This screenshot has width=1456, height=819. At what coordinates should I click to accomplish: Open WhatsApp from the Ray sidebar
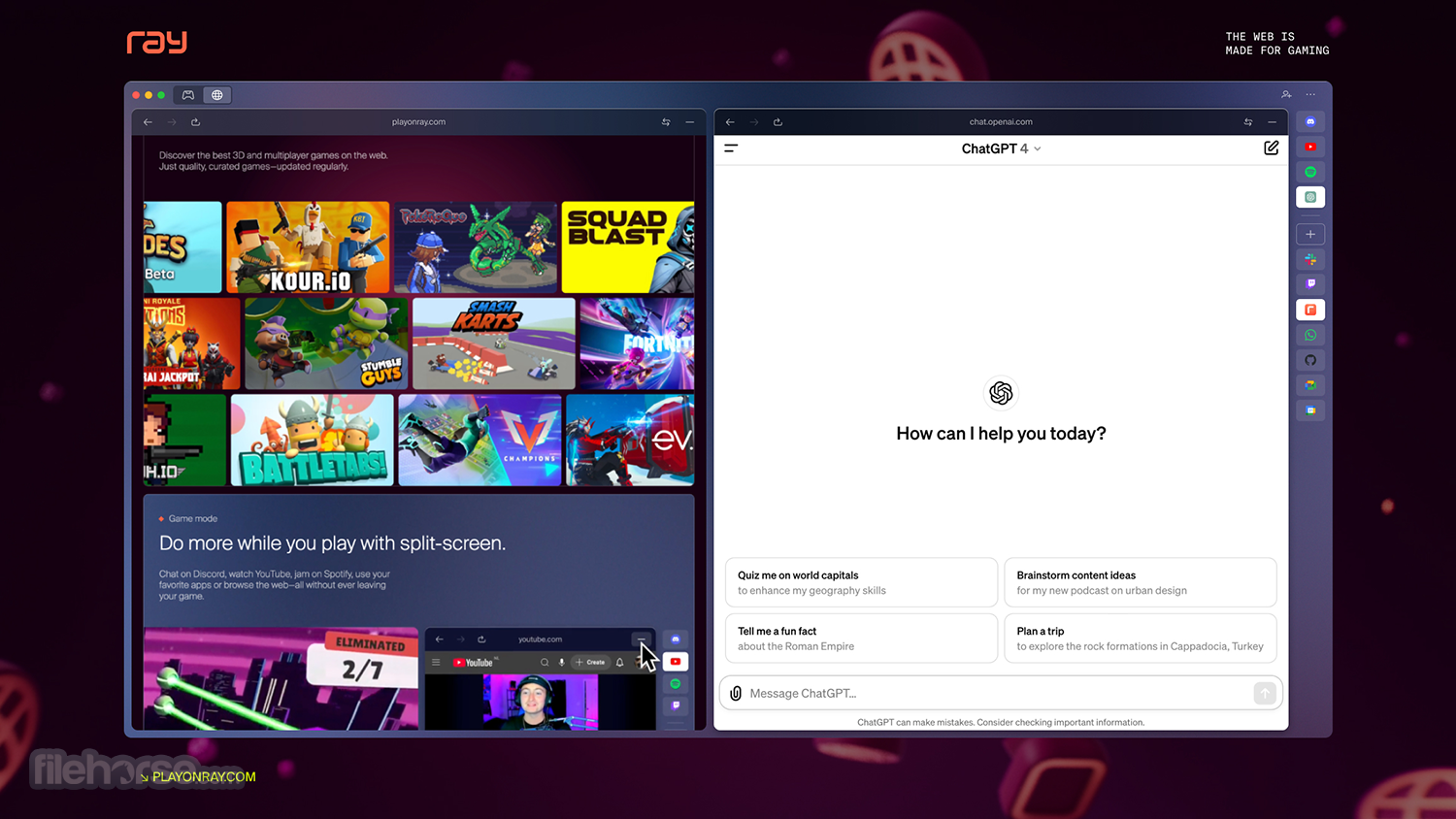[1310, 335]
